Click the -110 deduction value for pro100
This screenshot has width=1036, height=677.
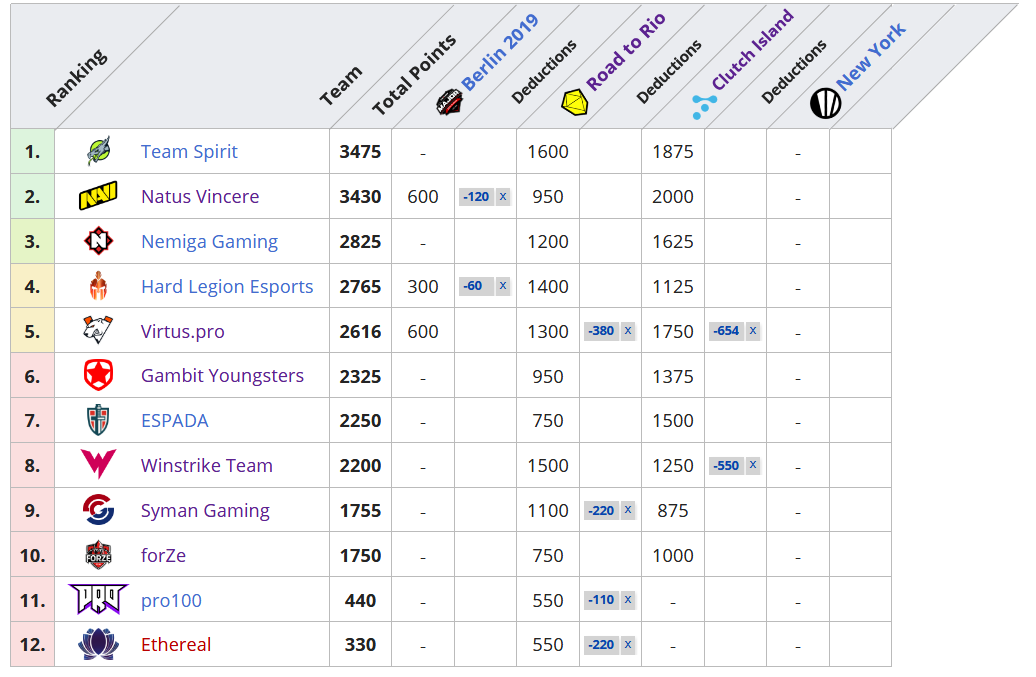coord(602,600)
